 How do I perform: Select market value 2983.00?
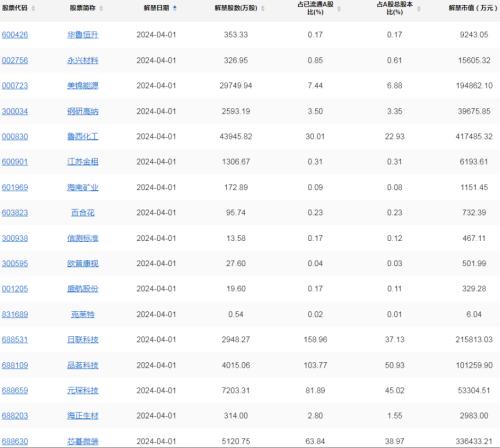[x=474, y=416]
